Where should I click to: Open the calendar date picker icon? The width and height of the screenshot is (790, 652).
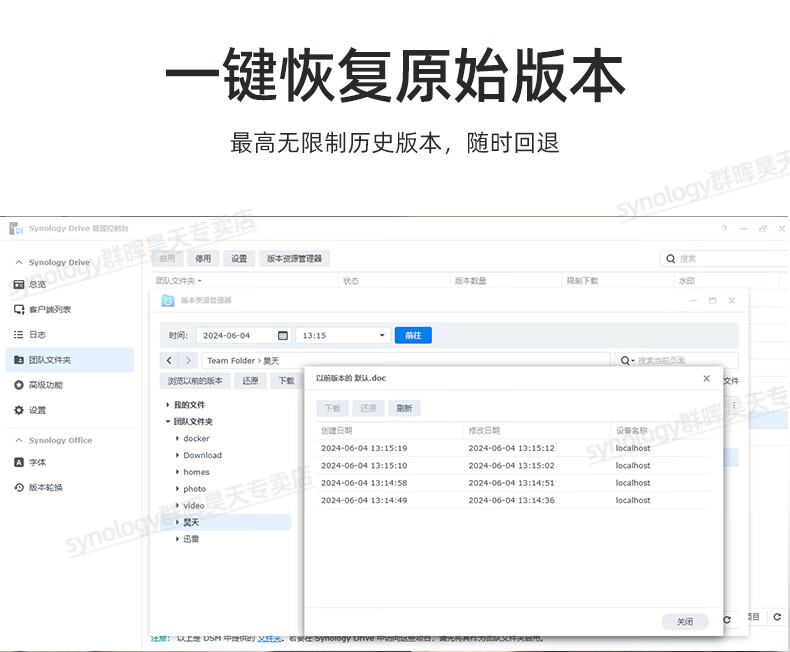[x=283, y=336]
